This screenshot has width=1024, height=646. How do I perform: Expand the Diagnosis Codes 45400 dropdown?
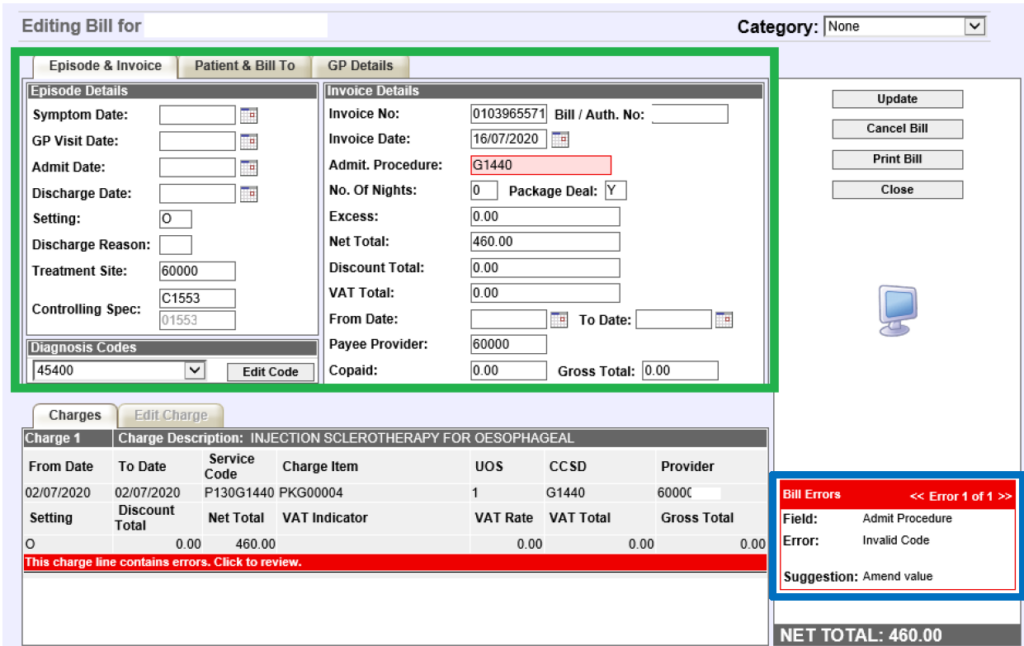point(195,370)
